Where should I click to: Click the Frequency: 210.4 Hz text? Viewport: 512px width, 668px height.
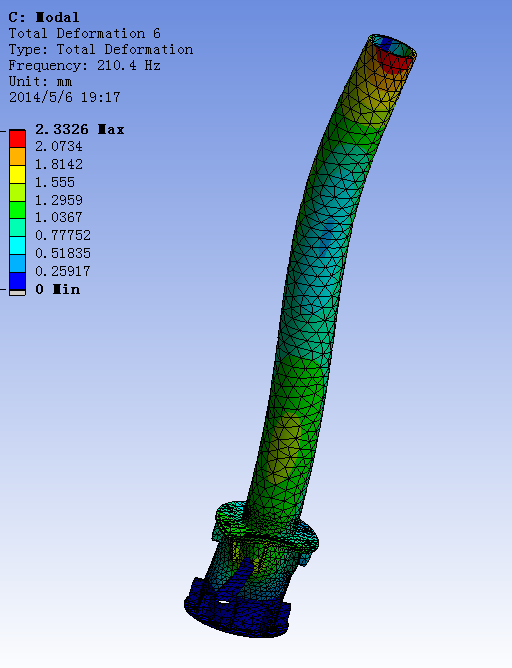tap(85, 66)
